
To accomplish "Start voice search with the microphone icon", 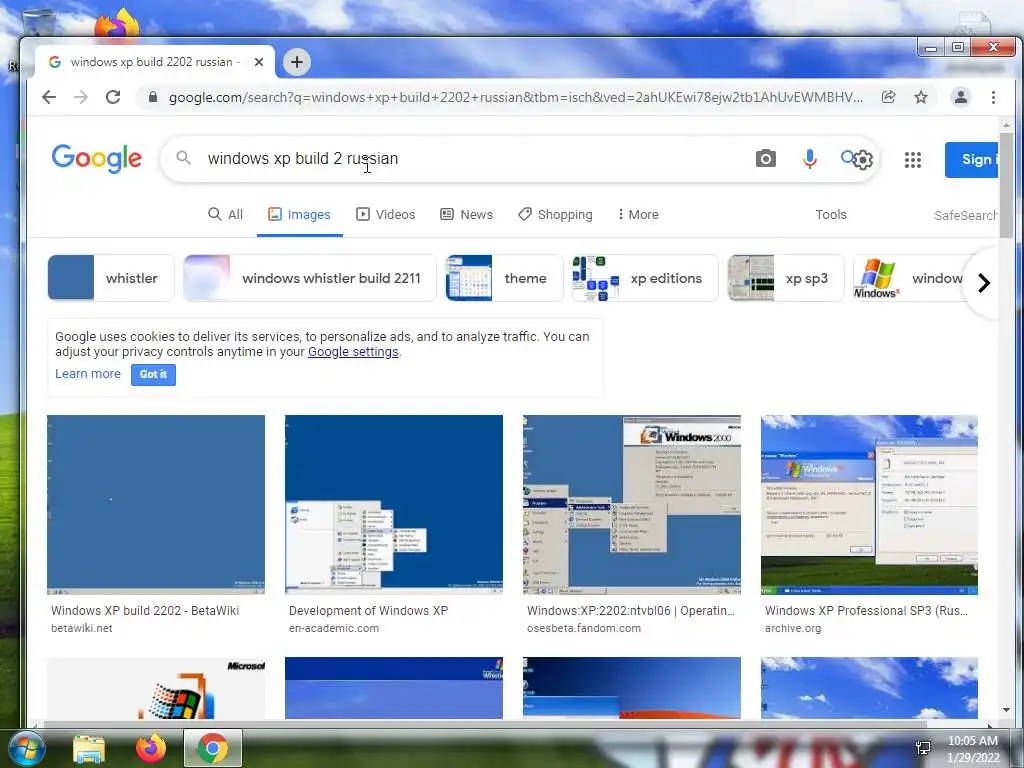I will (x=809, y=159).
